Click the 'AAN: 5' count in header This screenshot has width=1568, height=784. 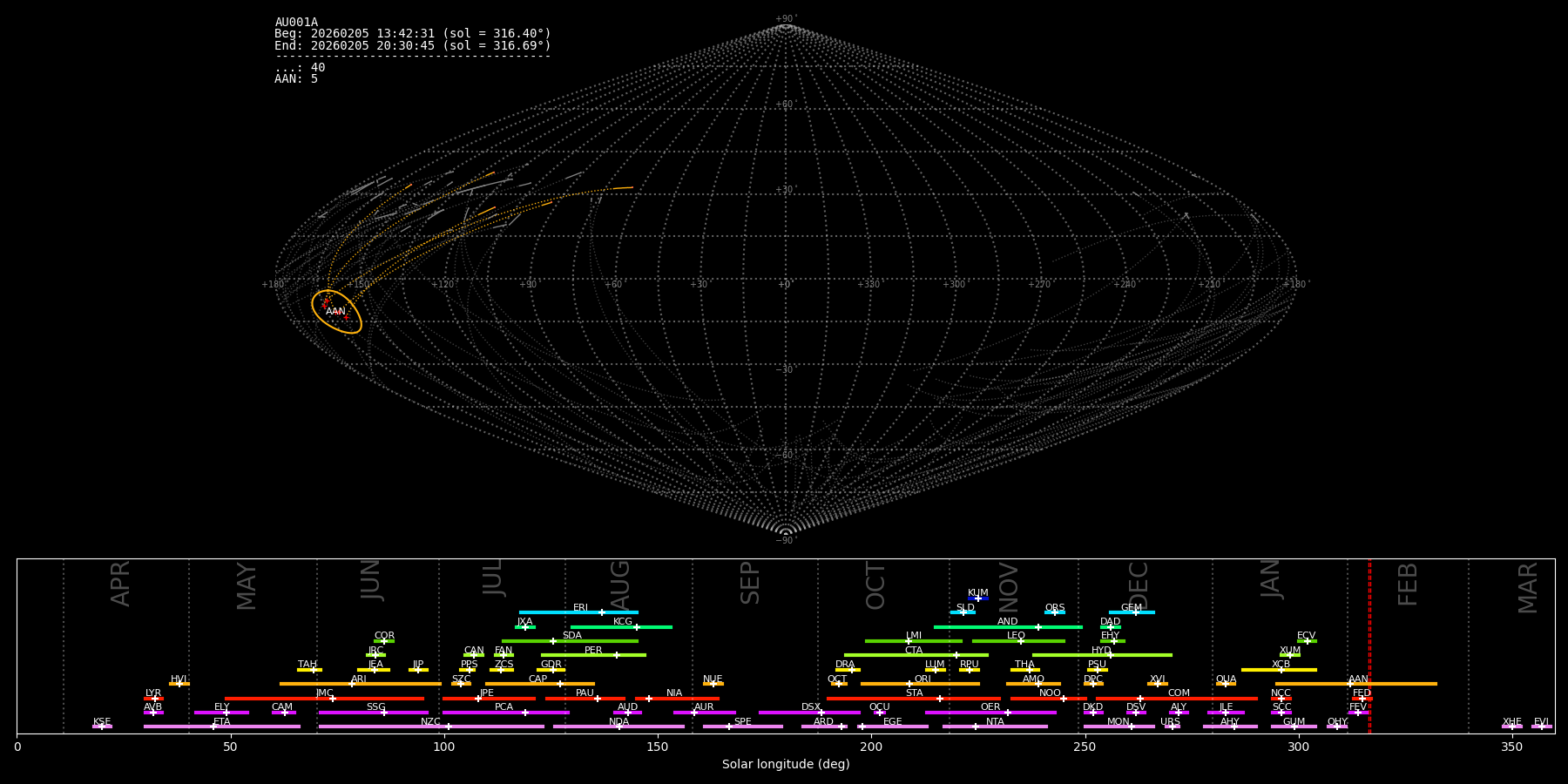(296, 79)
